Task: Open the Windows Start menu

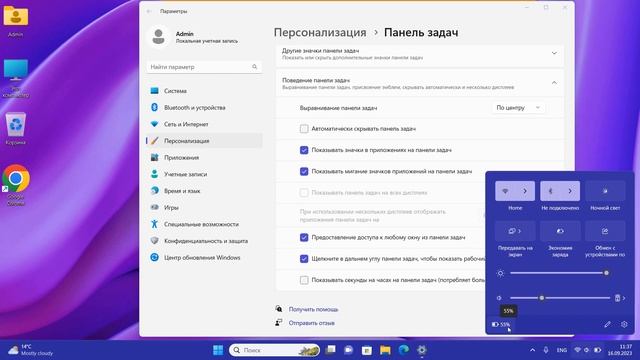Action: (218, 350)
